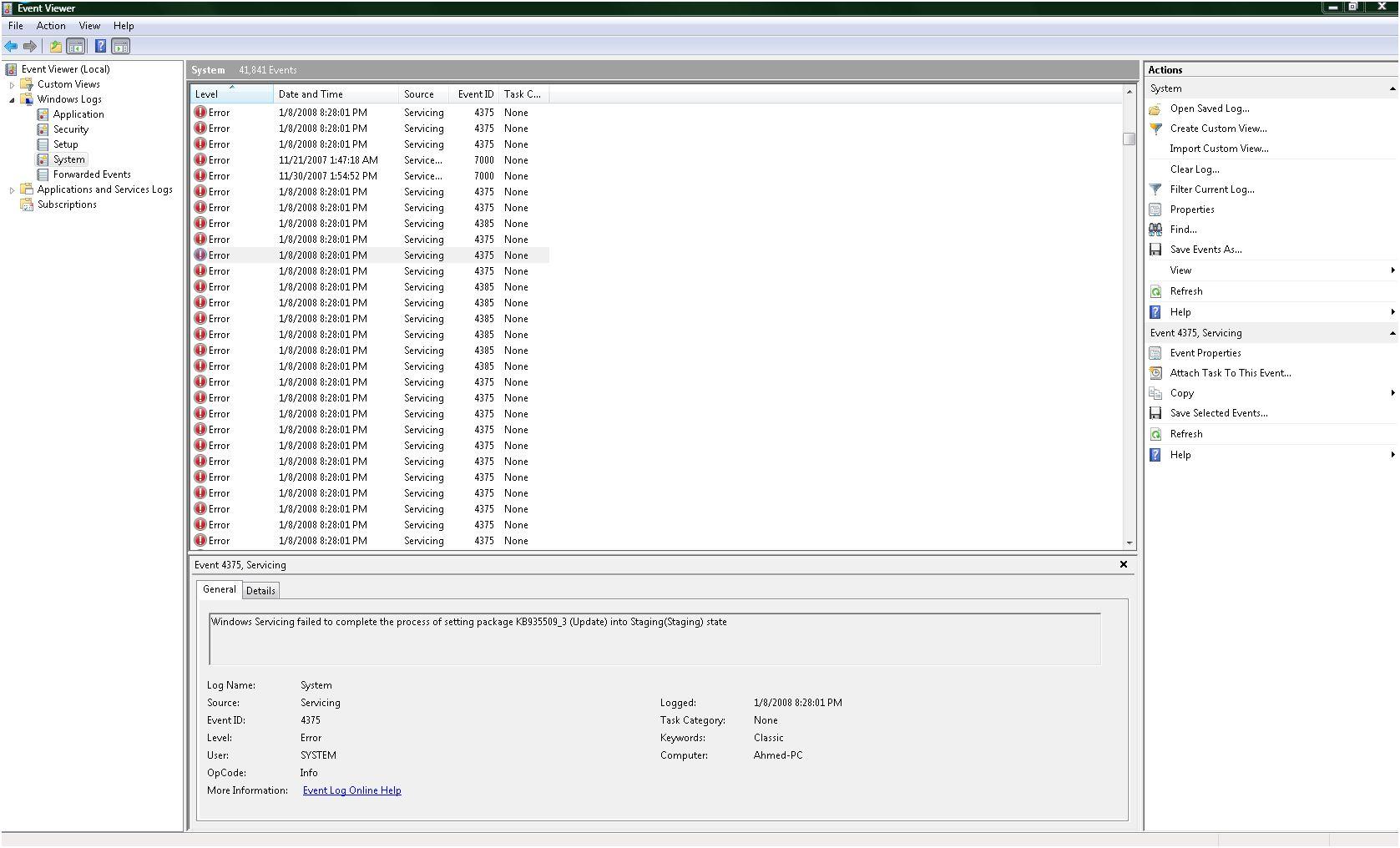This screenshot has width=1400, height=848.
Task: Collapse the System actions section
Action: click(x=1392, y=88)
